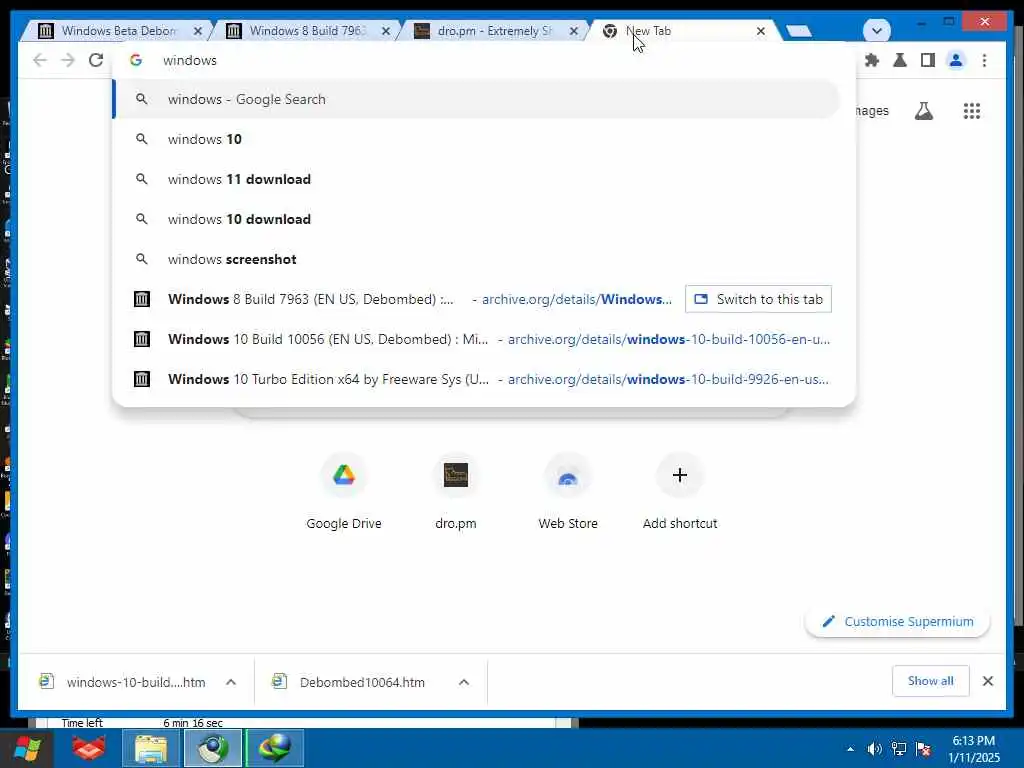Open the red taskbar app icon
The width and height of the screenshot is (1024, 768).
click(x=89, y=748)
